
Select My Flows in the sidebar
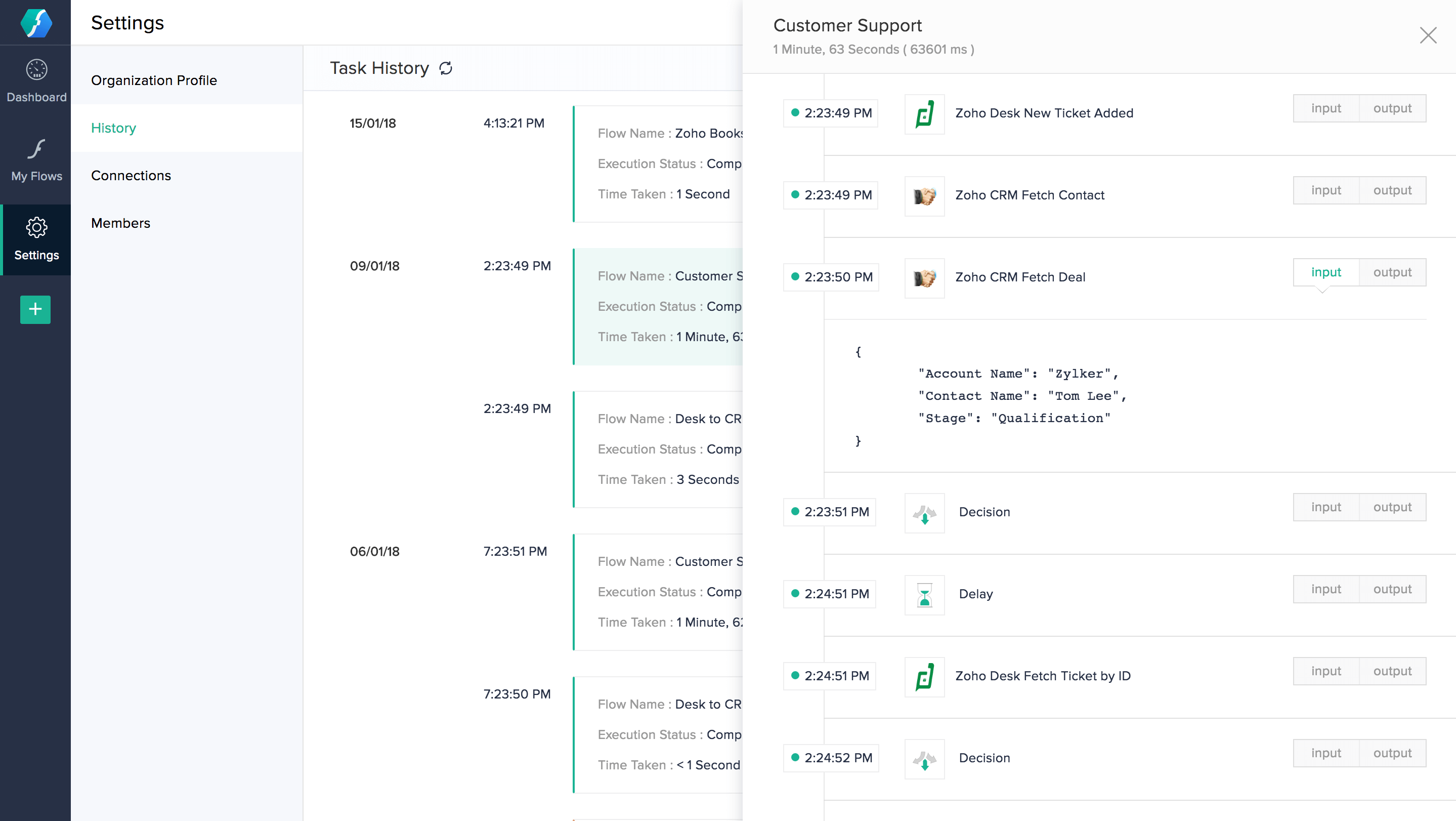pyautogui.click(x=35, y=158)
